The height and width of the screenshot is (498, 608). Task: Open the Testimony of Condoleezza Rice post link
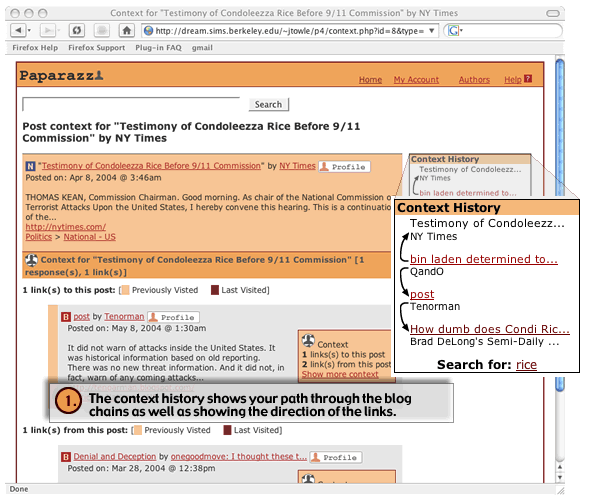[151, 166]
